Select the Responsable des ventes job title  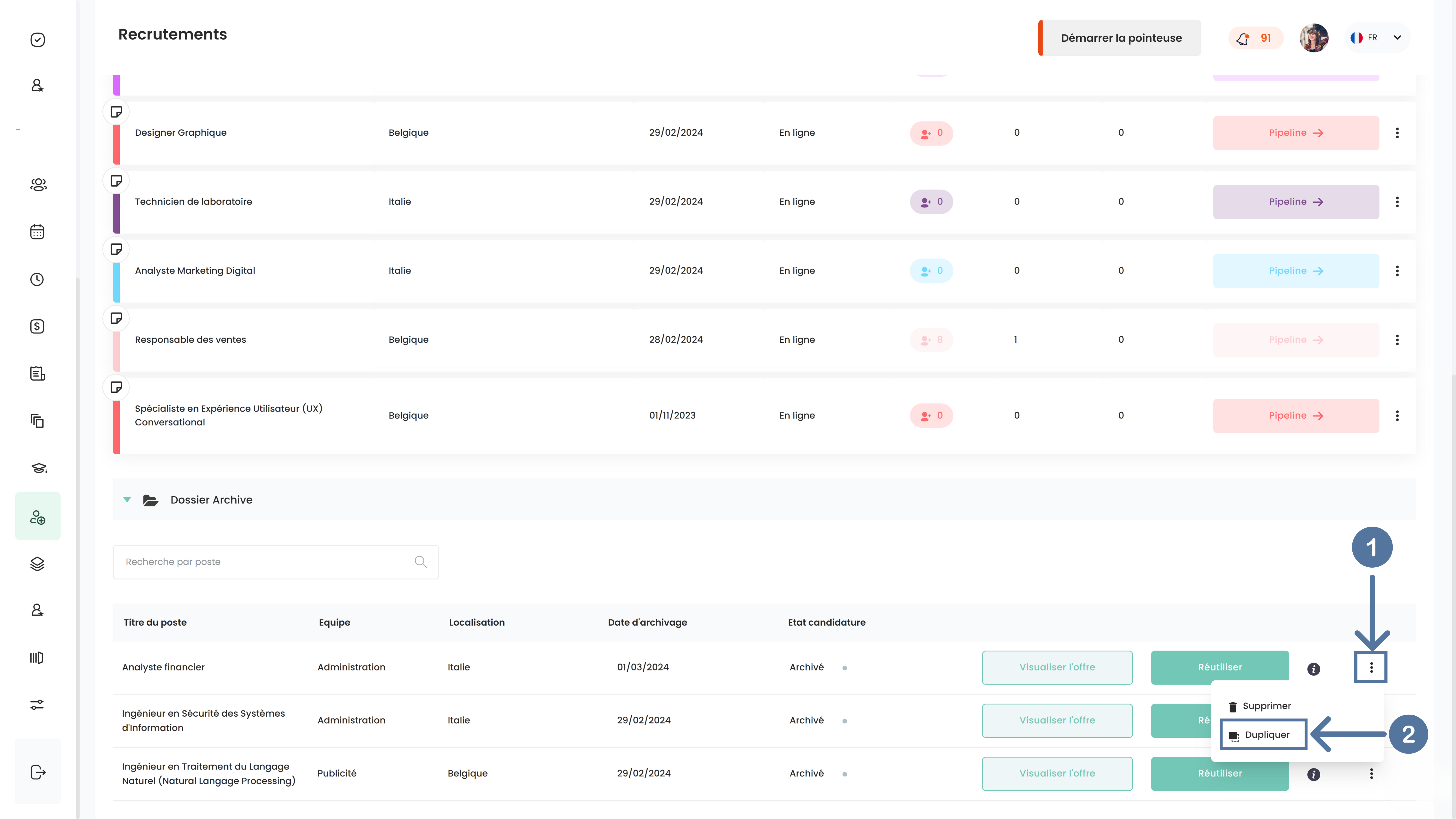(190, 340)
